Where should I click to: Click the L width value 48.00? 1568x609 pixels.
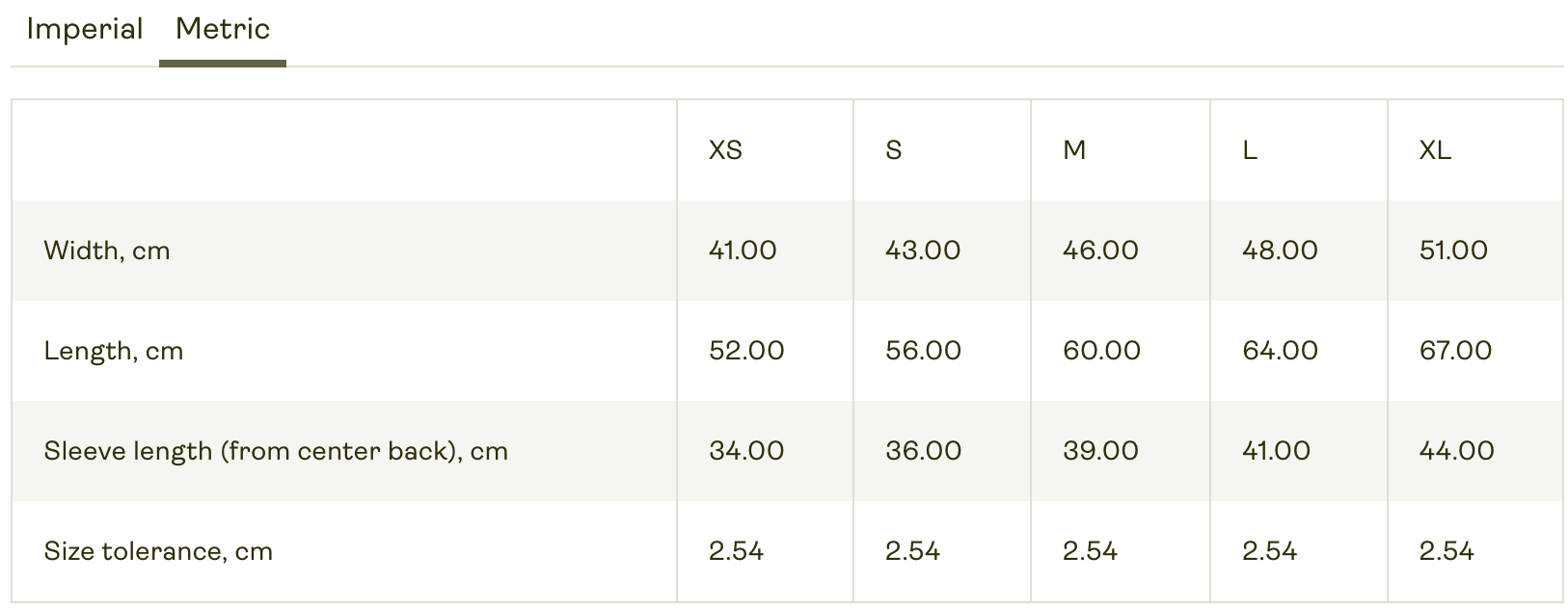1280,251
